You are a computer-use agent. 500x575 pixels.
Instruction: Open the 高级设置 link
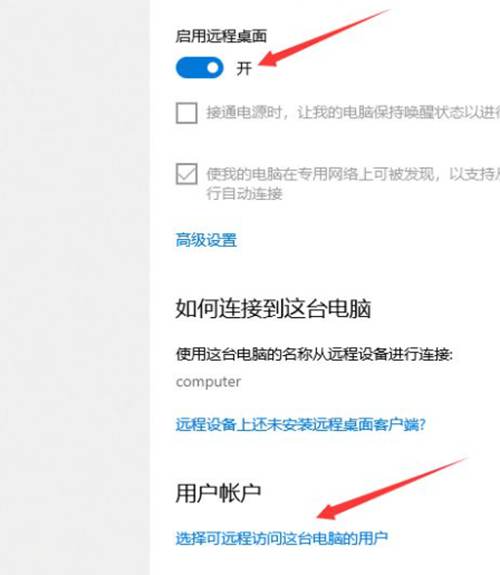[x=206, y=240]
